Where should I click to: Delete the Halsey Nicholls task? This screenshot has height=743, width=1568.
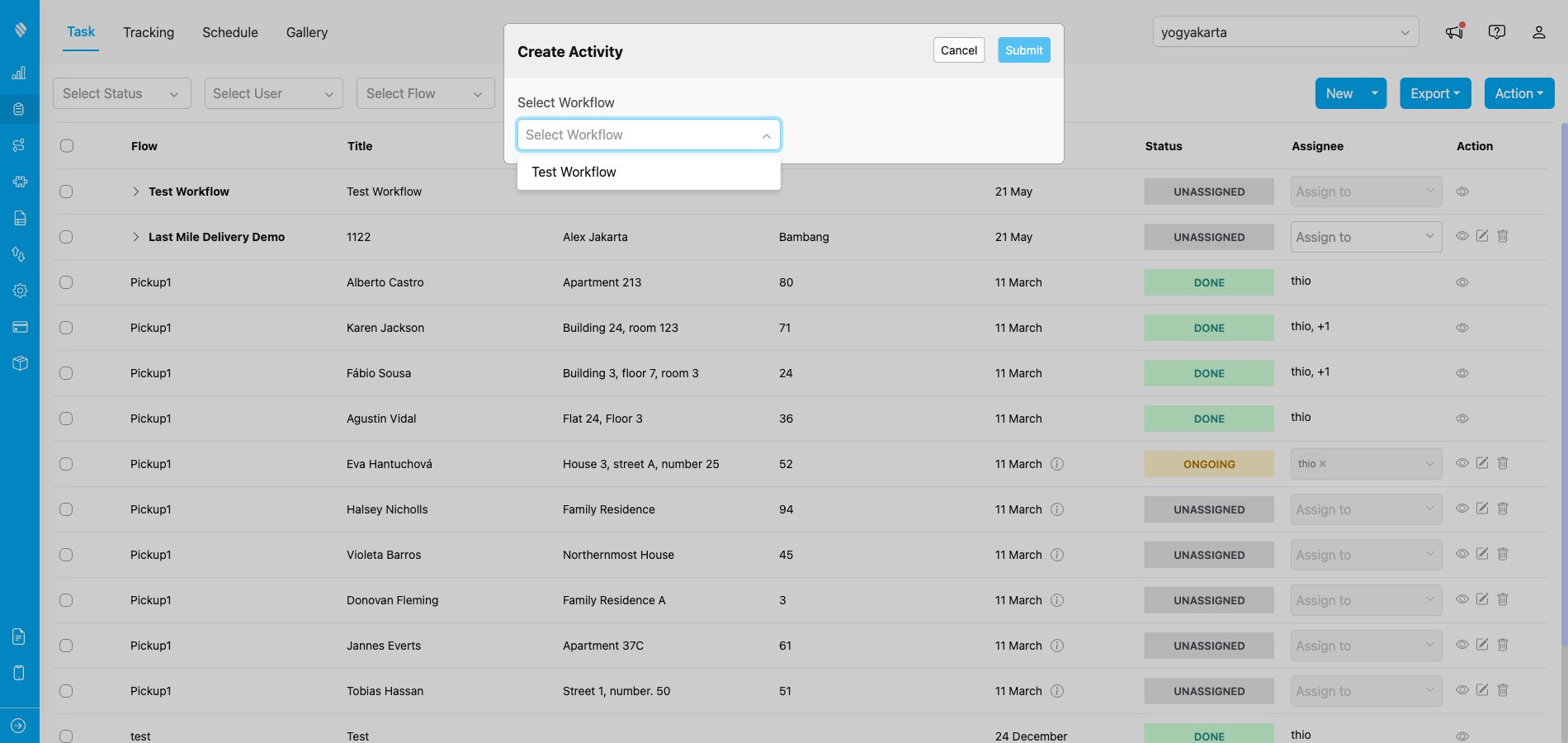pos(1503,509)
